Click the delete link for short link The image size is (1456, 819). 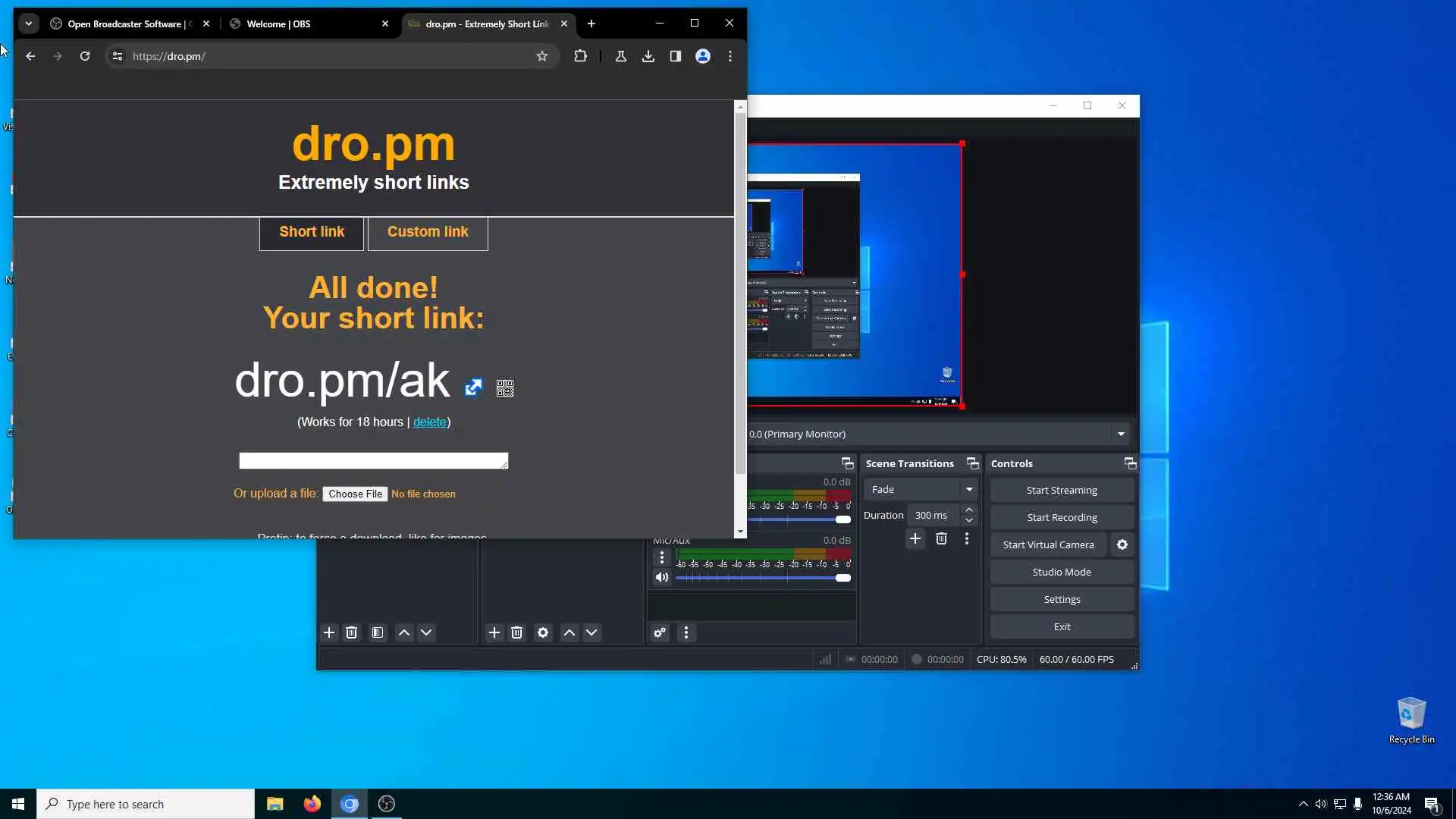click(429, 422)
